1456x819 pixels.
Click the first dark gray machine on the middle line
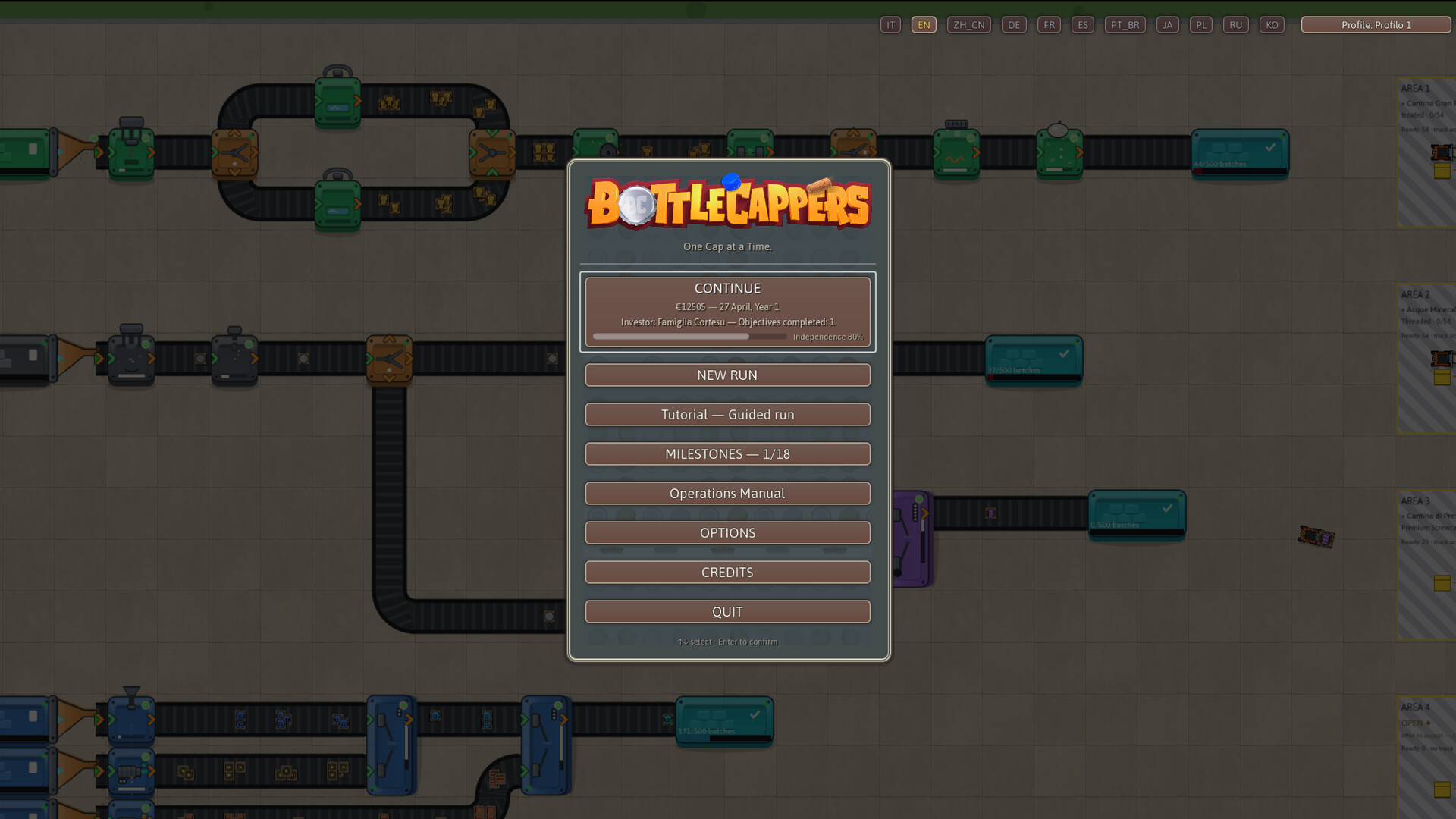pos(131,356)
